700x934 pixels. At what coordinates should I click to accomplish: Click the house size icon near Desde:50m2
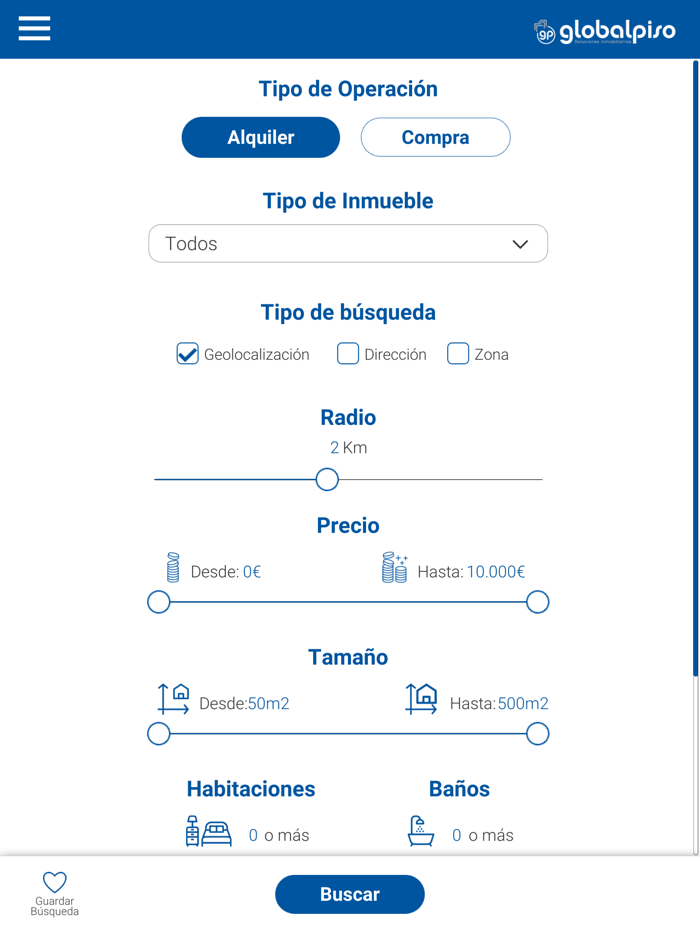click(x=172, y=698)
